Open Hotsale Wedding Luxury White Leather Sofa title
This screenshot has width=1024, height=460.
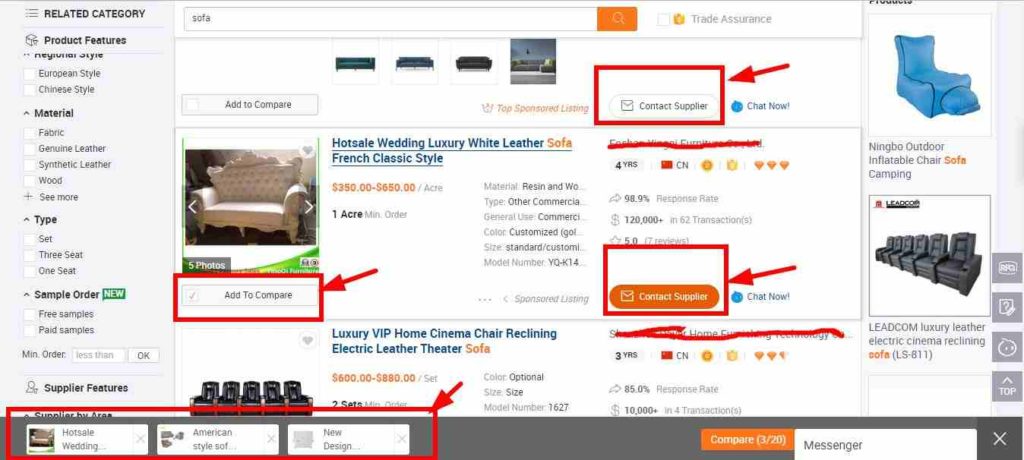(x=452, y=150)
